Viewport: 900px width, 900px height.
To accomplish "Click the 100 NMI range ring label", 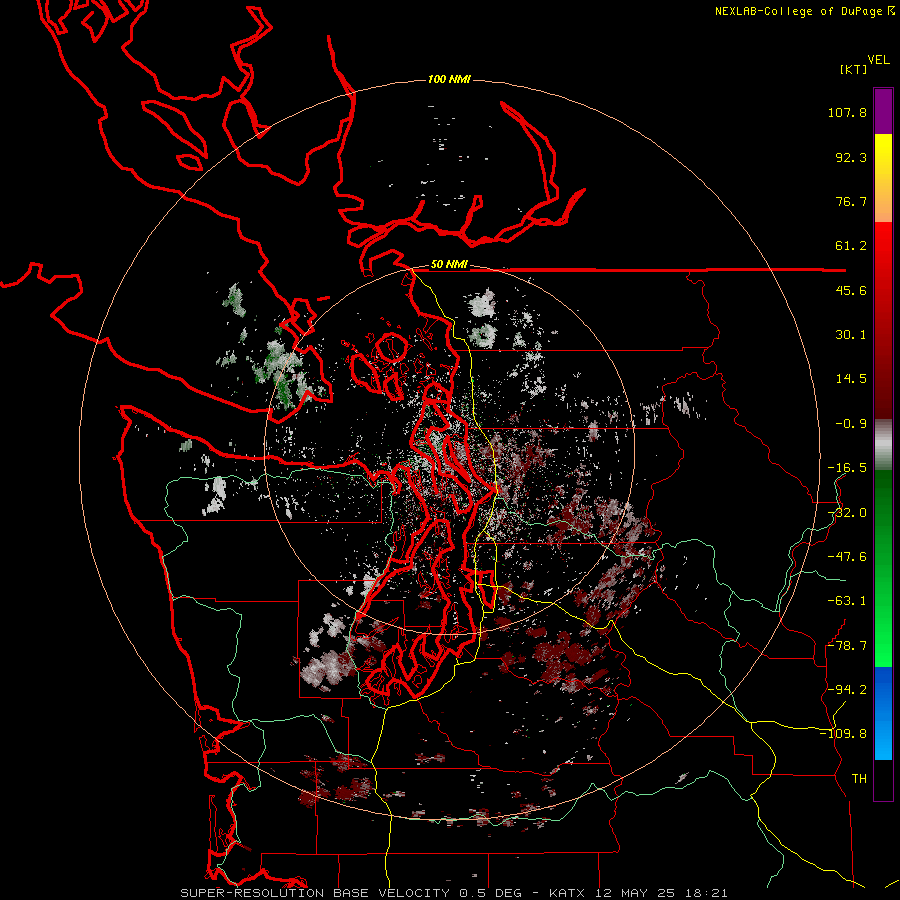I will click(x=449, y=79).
